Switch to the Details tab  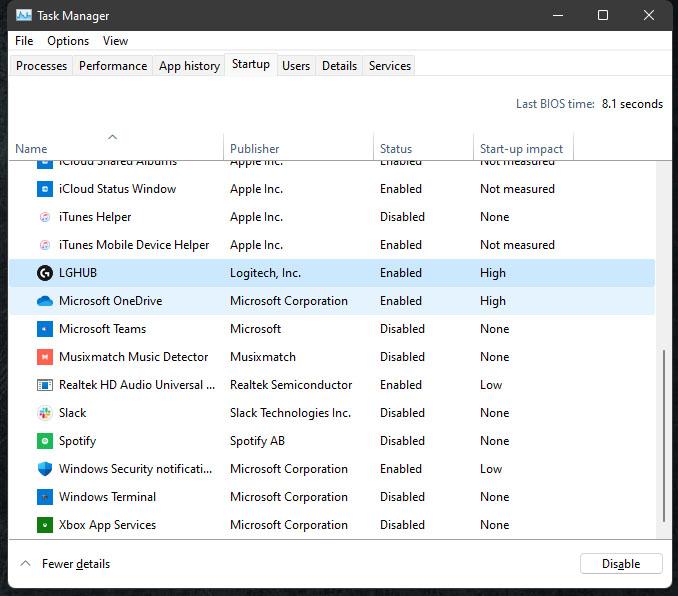point(339,66)
